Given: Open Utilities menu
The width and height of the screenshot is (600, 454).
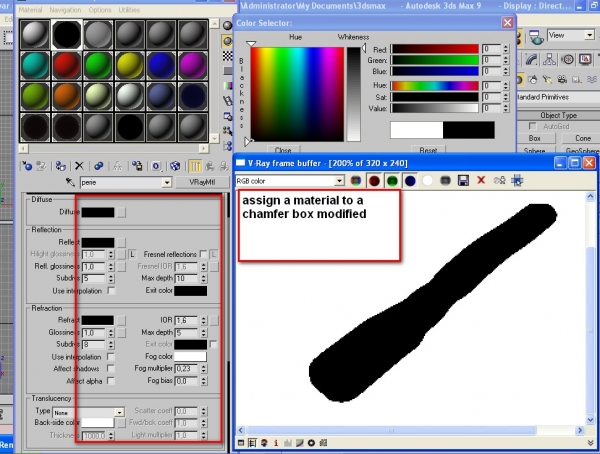Looking at the screenshot, I should [x=129, y=10].
